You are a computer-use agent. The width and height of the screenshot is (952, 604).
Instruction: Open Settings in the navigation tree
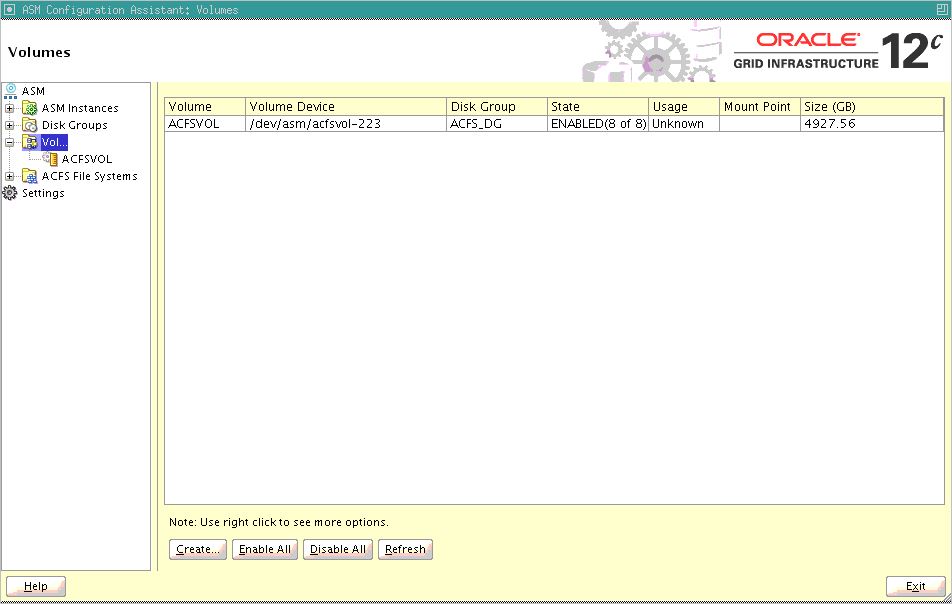[x=43, y=193]
